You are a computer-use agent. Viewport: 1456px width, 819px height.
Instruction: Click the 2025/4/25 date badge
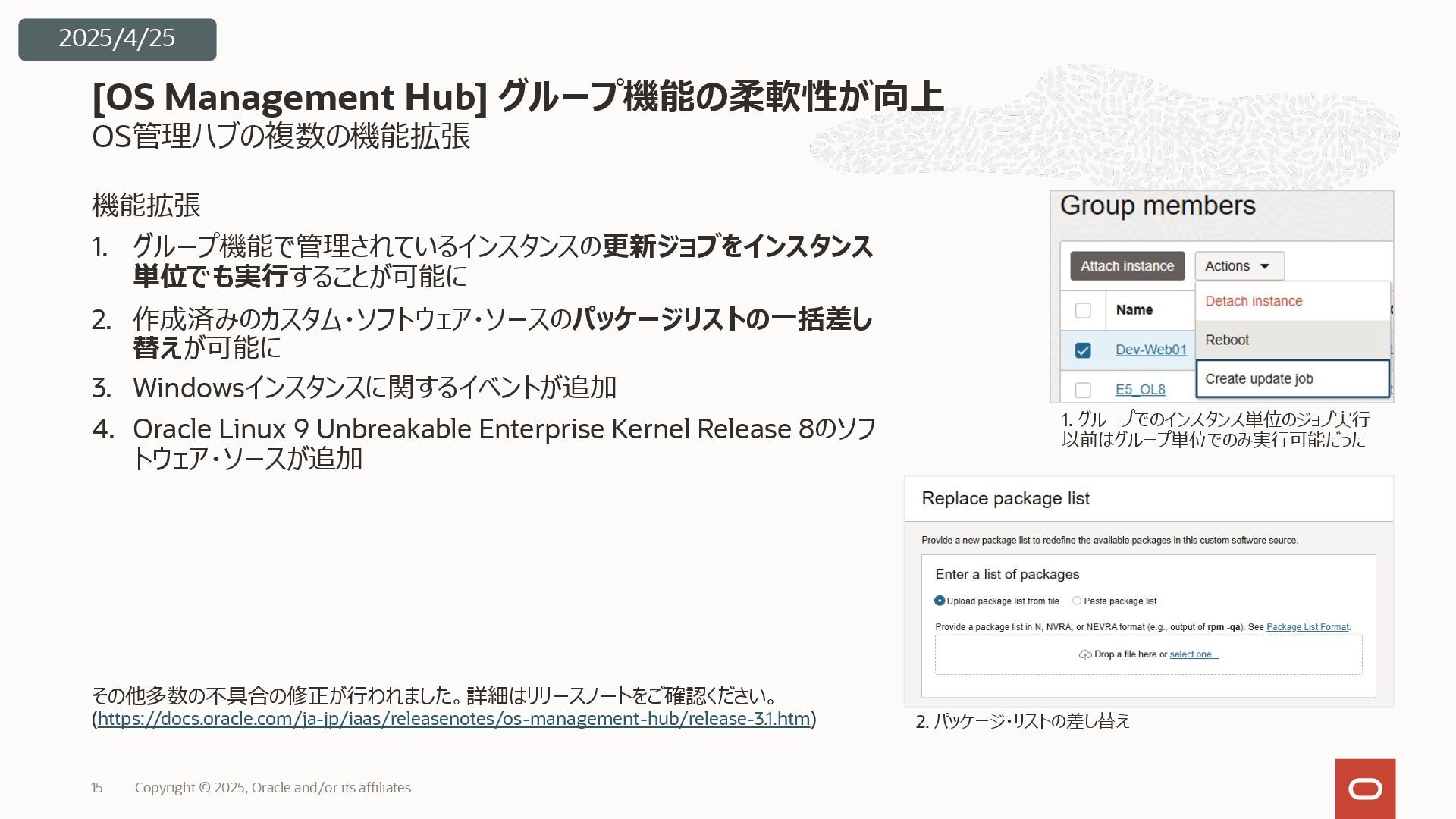click(118, 39)
